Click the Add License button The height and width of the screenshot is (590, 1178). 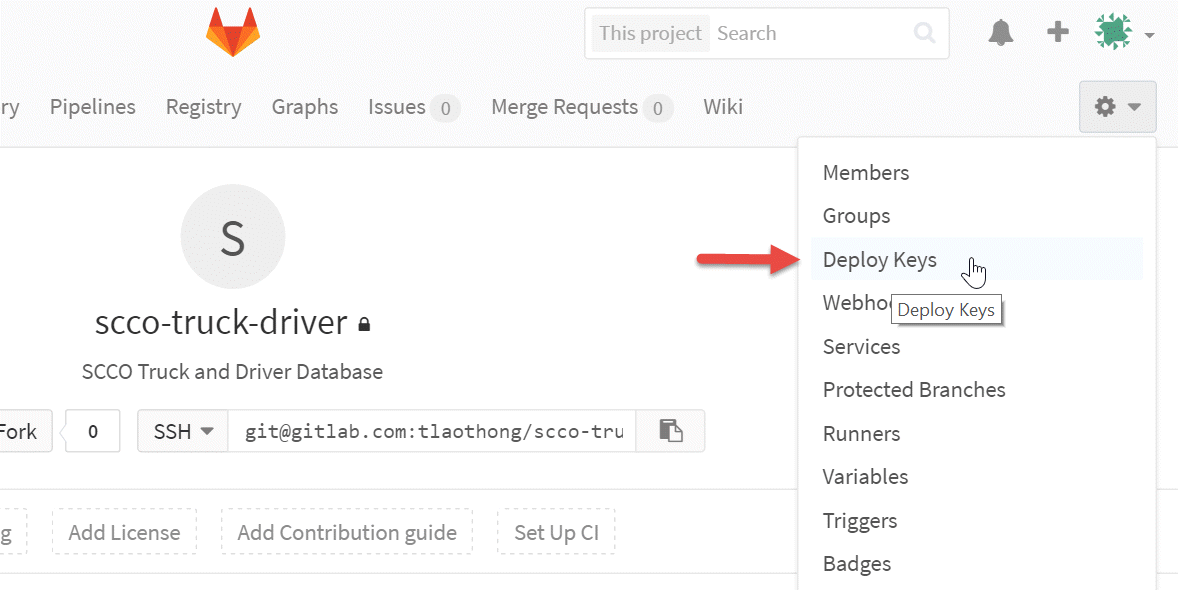point(124,533)
